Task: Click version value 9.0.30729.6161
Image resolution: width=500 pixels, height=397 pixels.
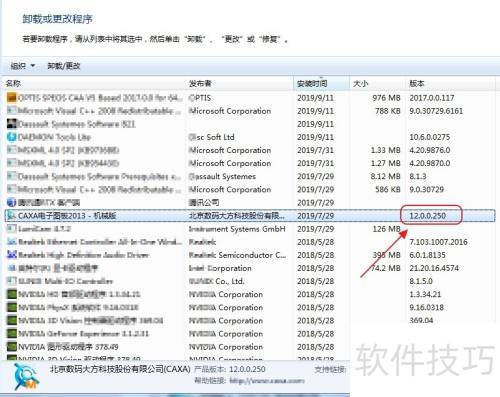Action: click(x=436, y=111)
